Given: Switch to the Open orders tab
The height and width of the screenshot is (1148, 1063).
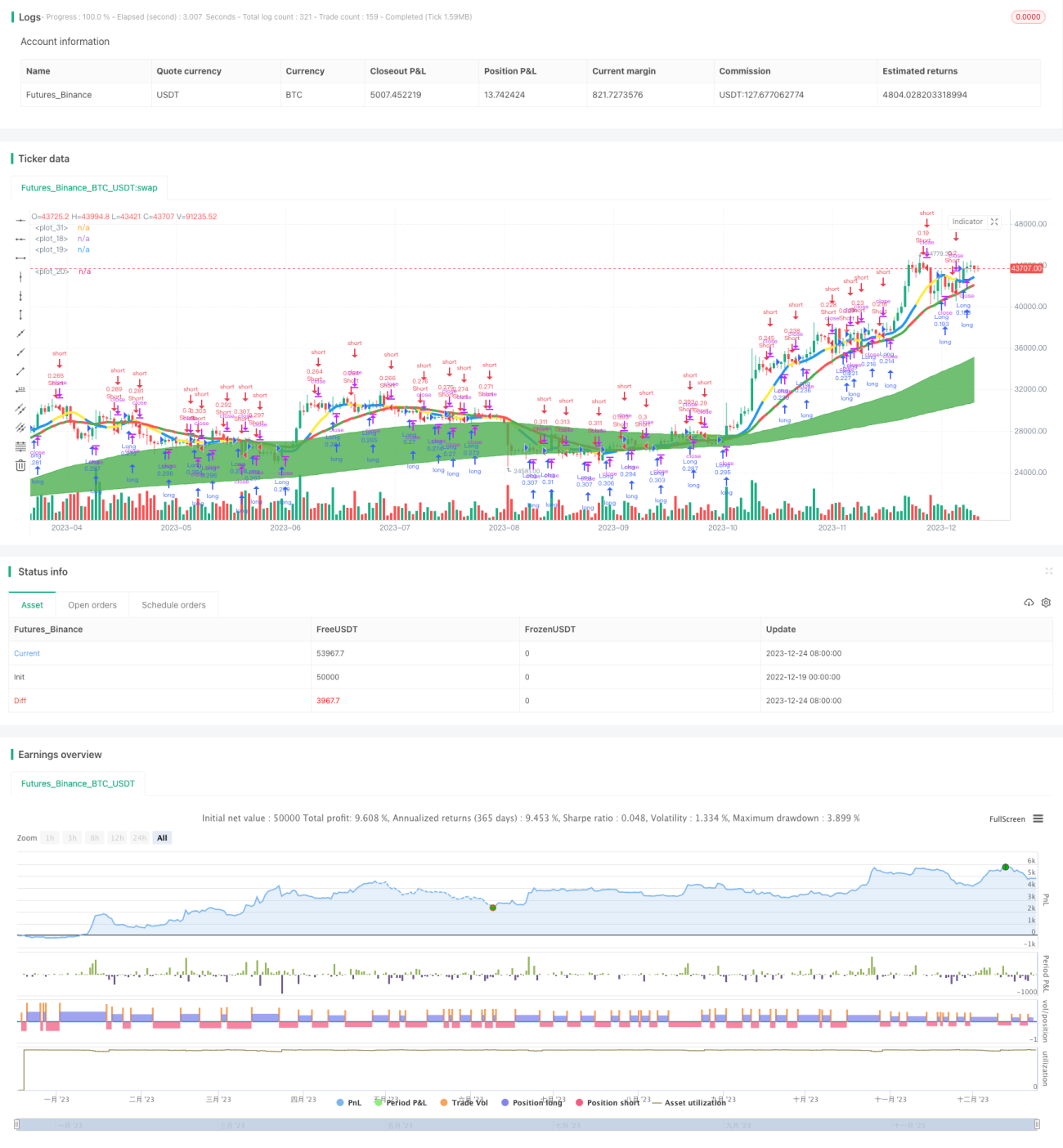Looking at the screenshot, I should point(92,605).
